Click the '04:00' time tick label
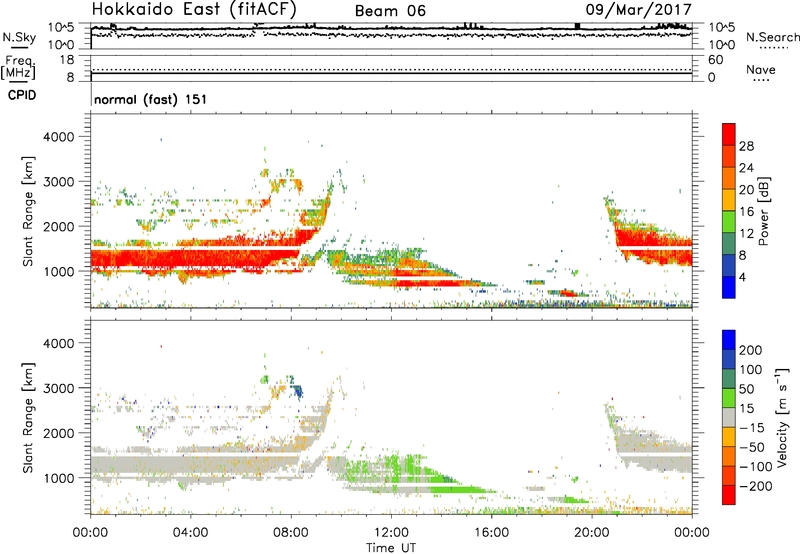 190,533
